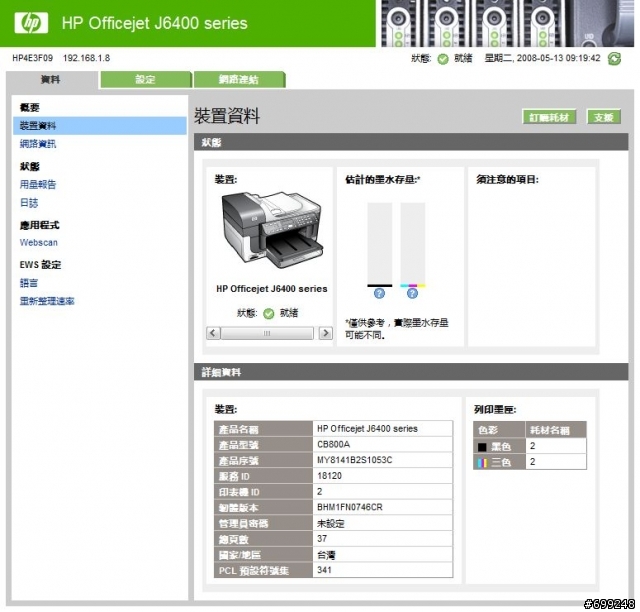640x612 pixels.
Task: Click admin password value 未設定
Action: coord(331,523)
